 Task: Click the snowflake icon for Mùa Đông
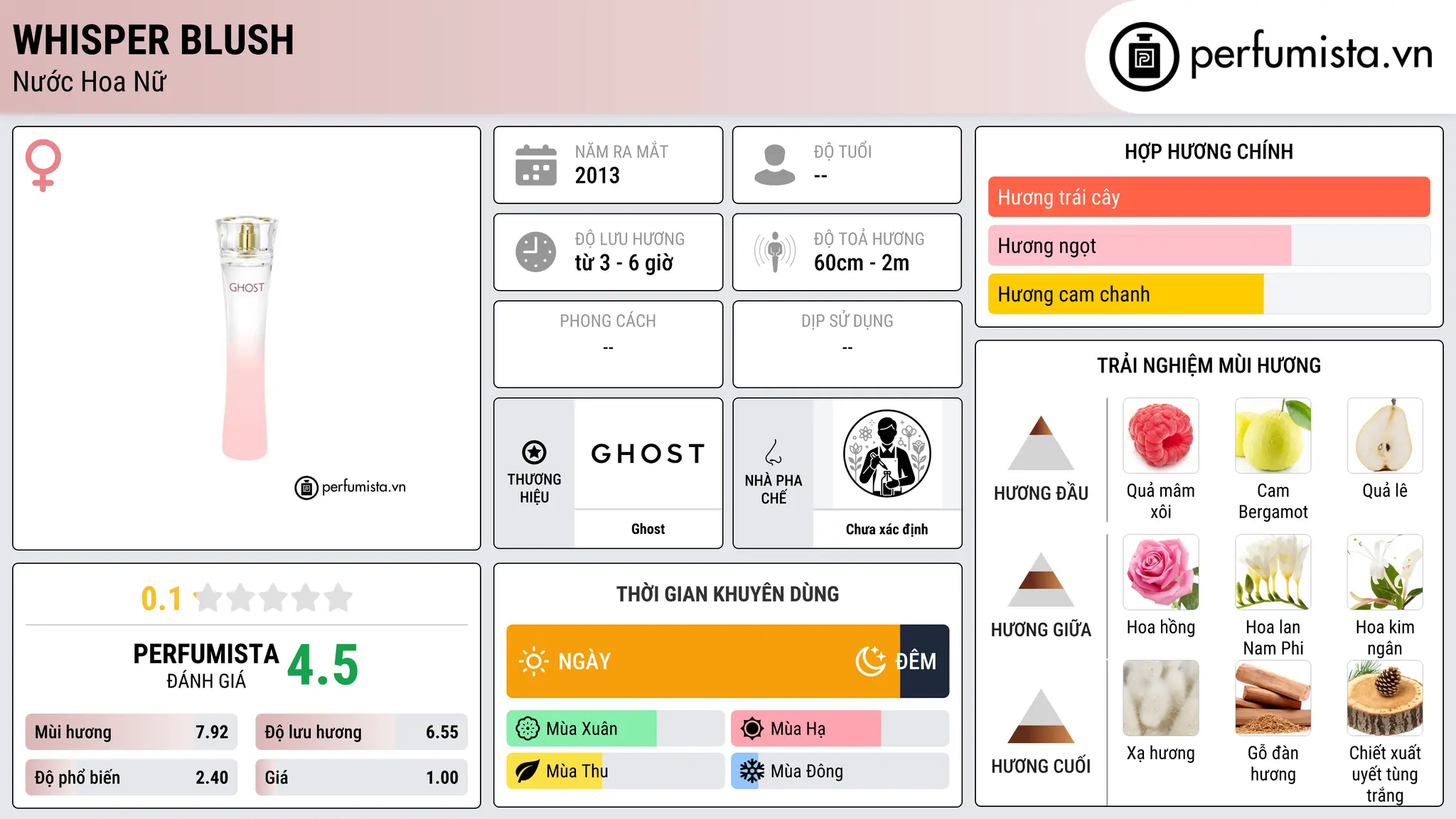pyautogui.click(x=752, y=771)
